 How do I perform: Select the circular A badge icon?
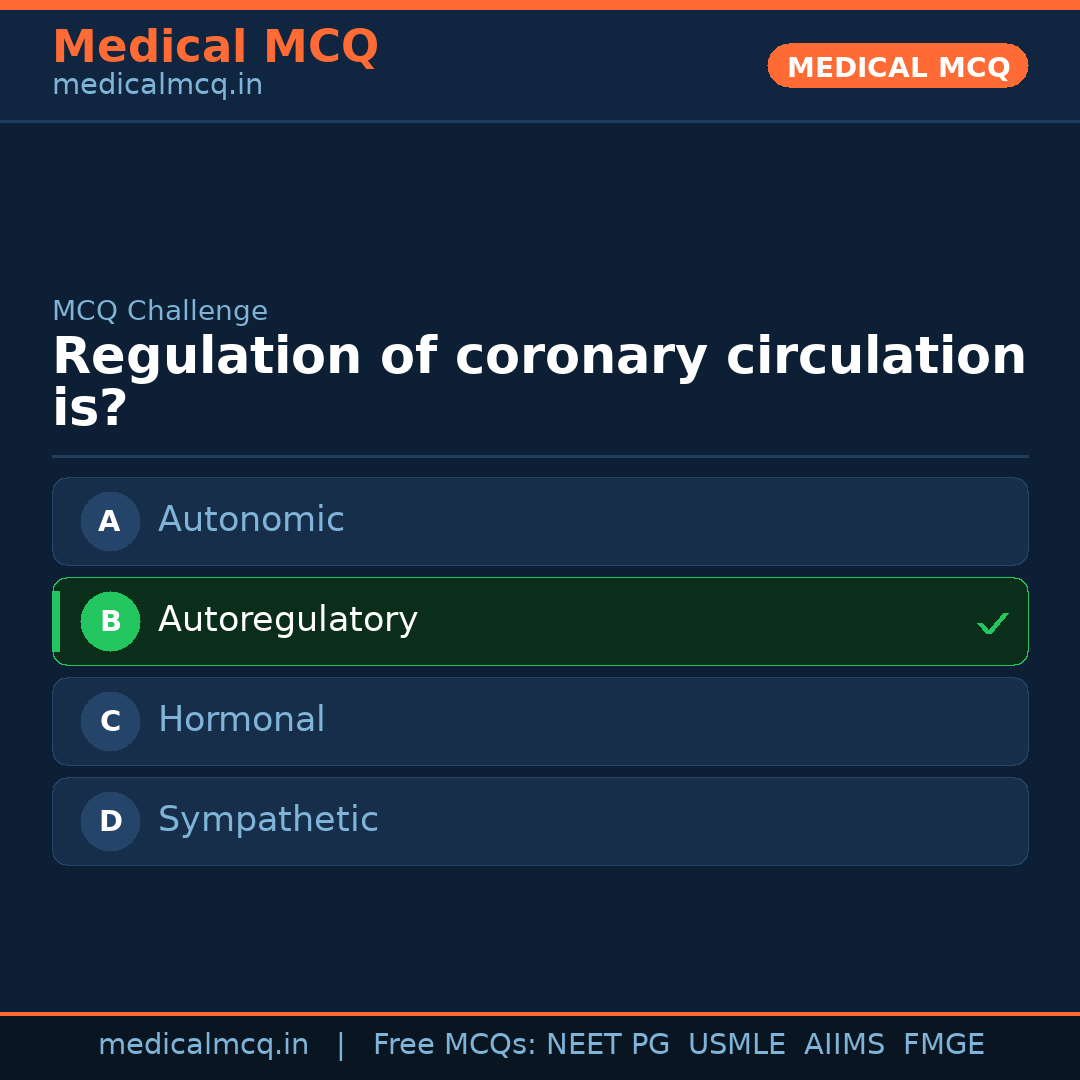[110, 521]
